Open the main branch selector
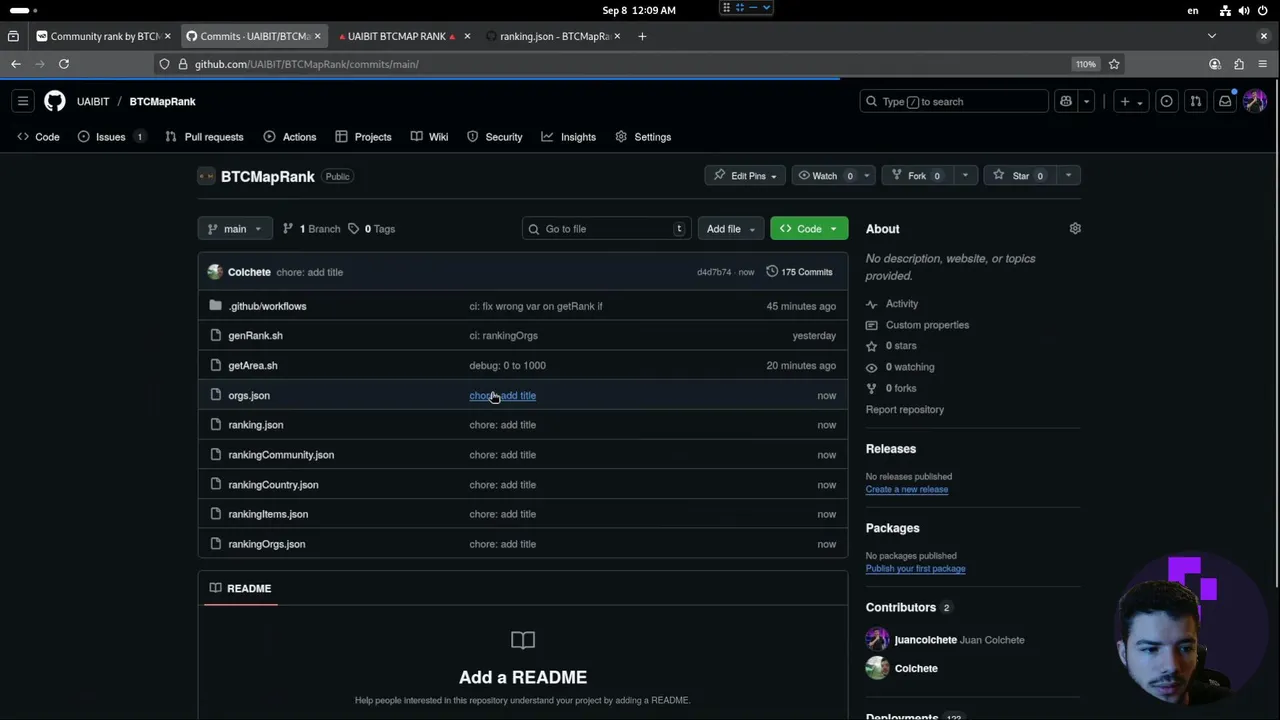Image resolution: width=1280 pixels, height=720 pixels. (x=235, y=229)
